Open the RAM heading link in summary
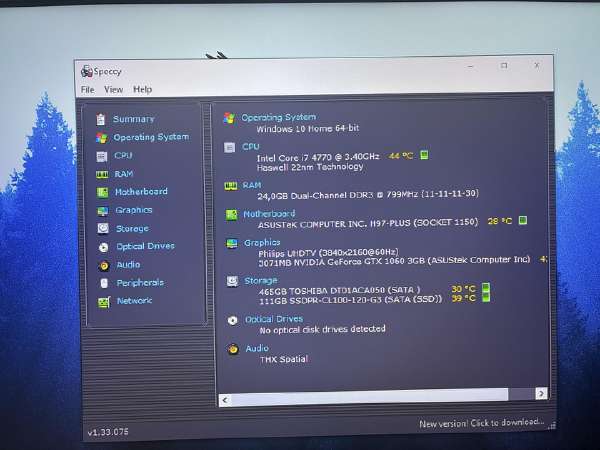This screenshot has height=450, width=600. click(x=252, y=185)
